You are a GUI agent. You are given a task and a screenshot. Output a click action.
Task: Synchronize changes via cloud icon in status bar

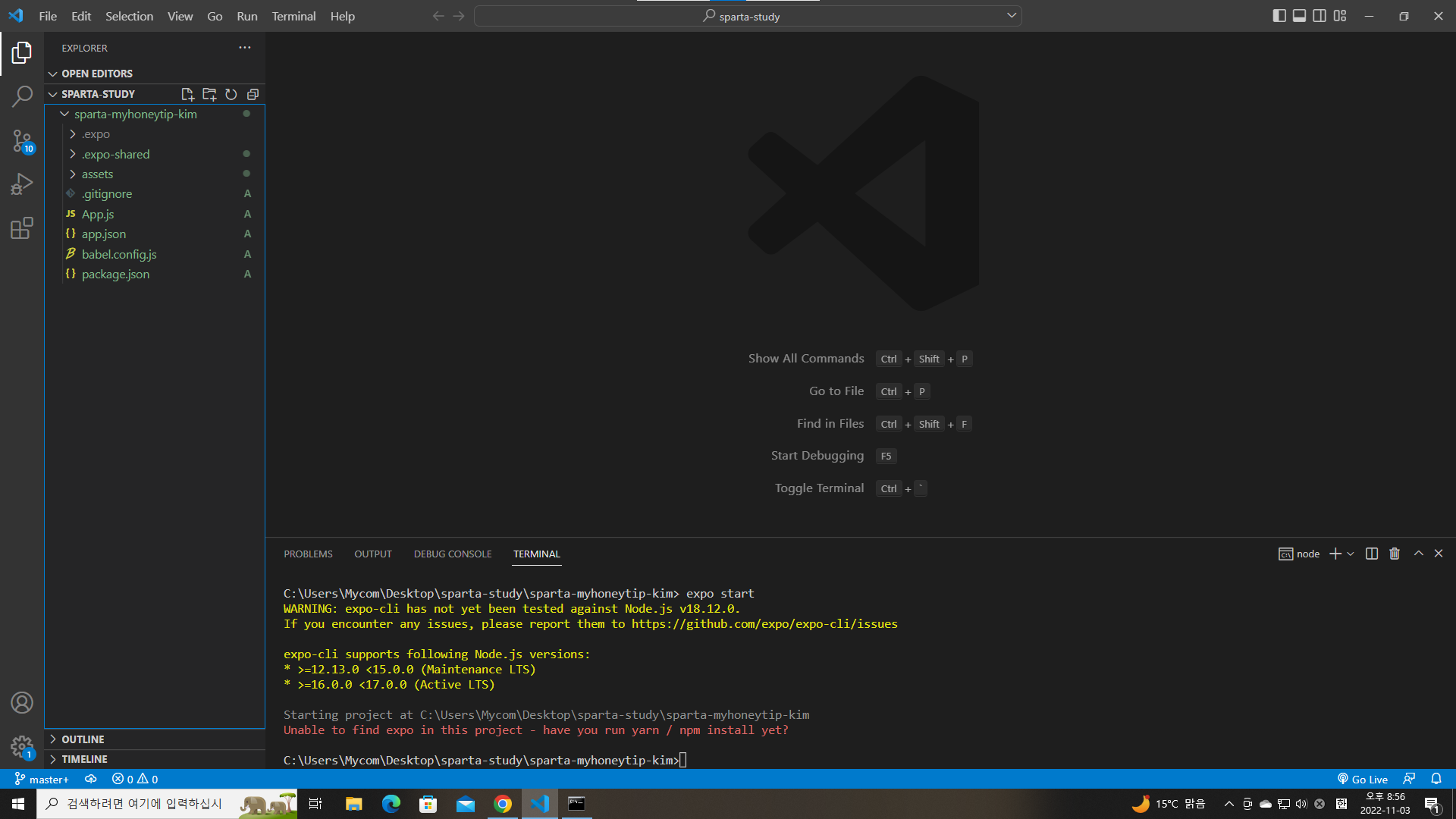click(91, 779)
